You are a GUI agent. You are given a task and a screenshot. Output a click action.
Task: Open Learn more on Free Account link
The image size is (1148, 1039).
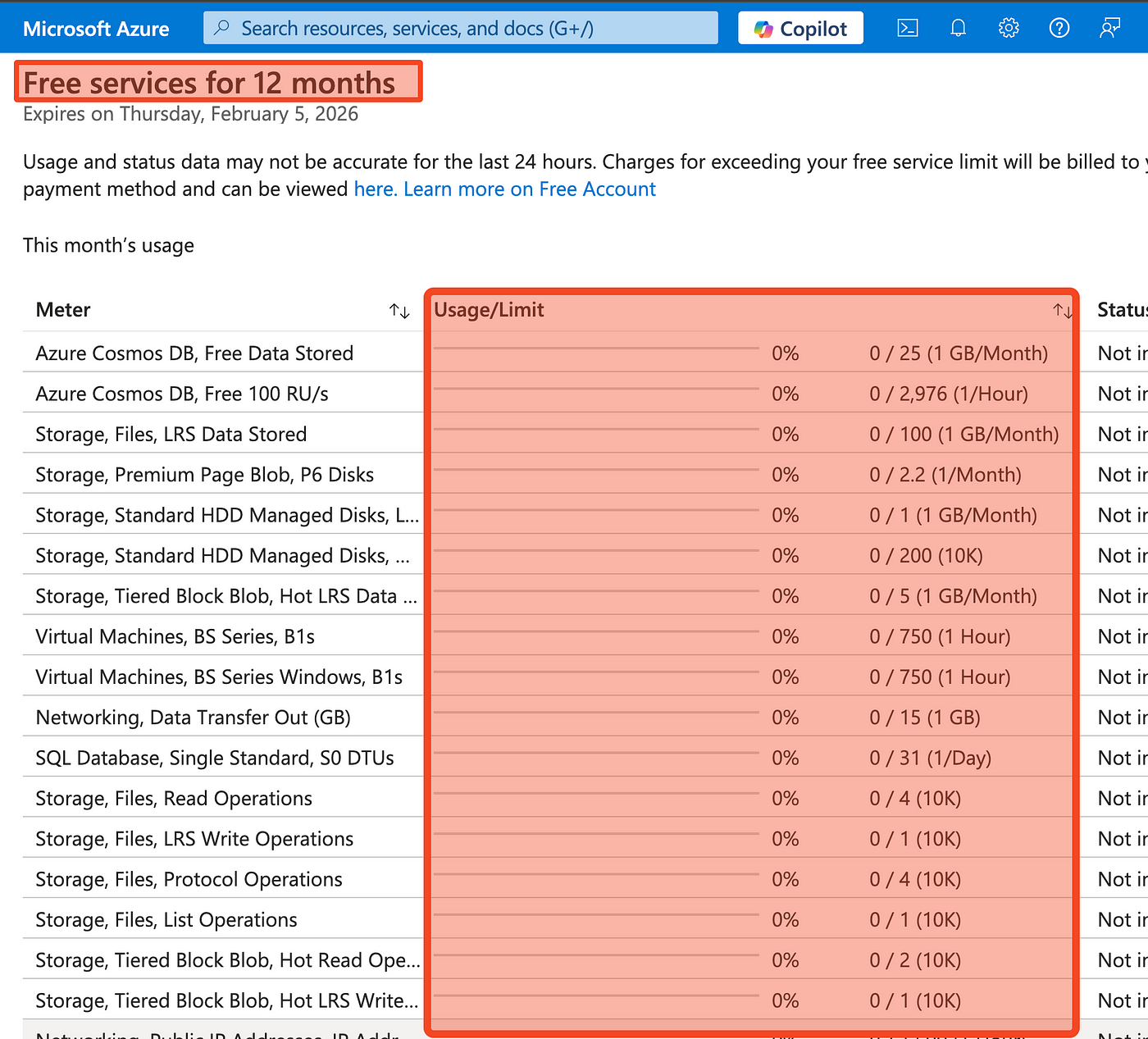coord(530,189)
